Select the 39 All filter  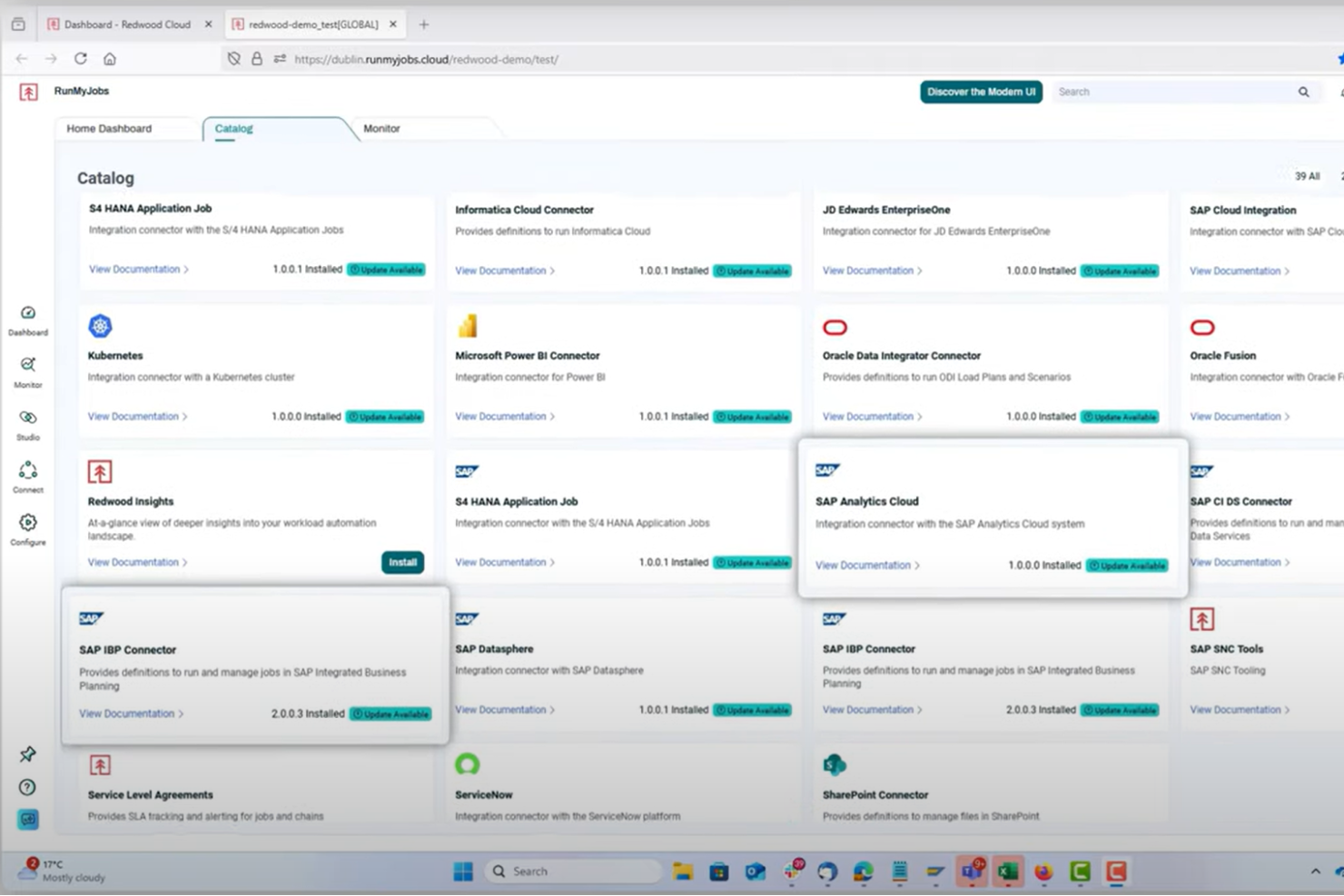click(x=1307, y=176)
